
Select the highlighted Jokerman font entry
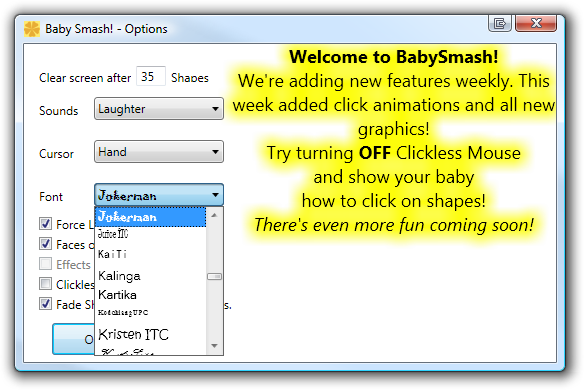(150, 217)
